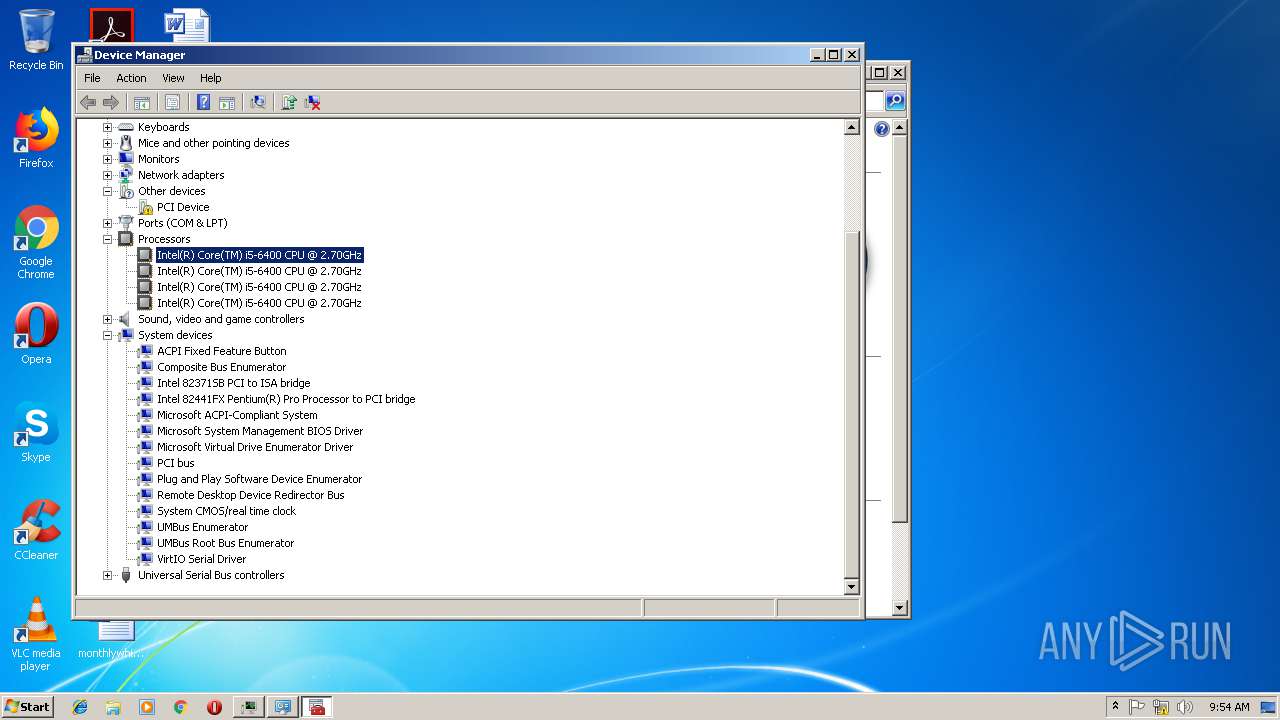Select the UMBus Enumerator entry
Viewport: 1280px width, 720px height.
(202, 527)
